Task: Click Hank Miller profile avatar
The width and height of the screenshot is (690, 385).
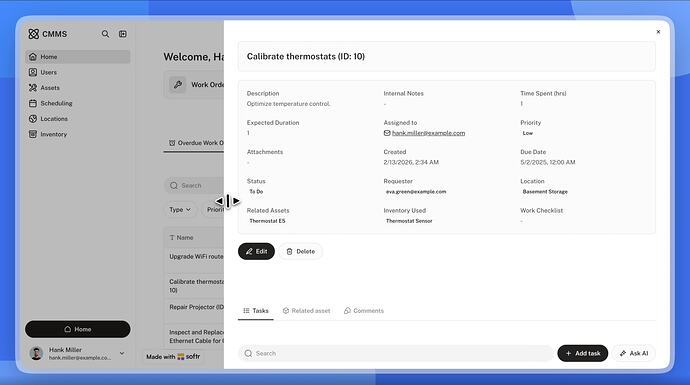Action: [36, 353]
